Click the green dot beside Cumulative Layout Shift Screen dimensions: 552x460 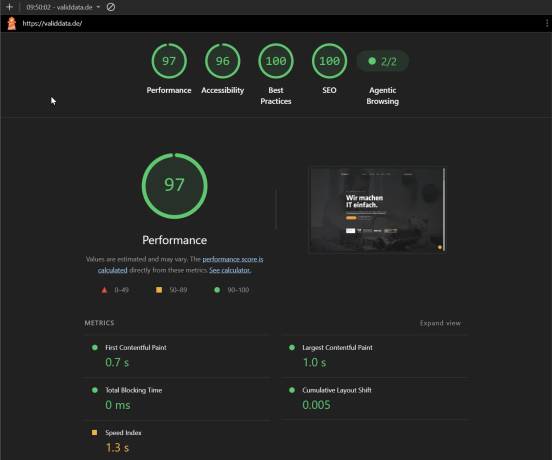click(292, 390)
